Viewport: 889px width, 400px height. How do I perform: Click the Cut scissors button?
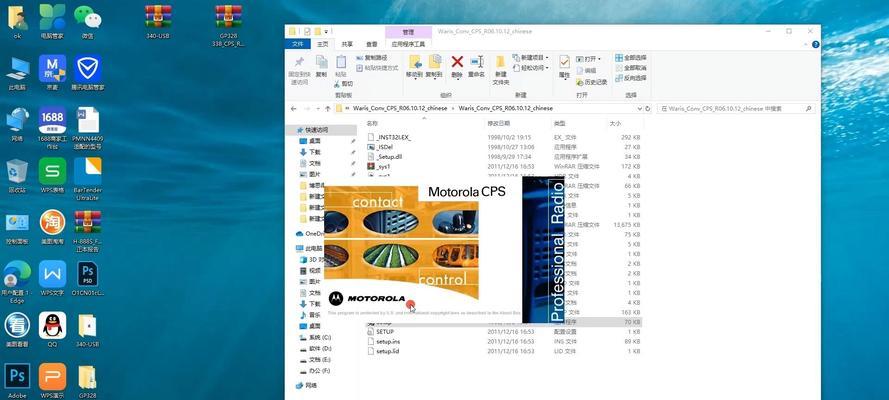344,84
